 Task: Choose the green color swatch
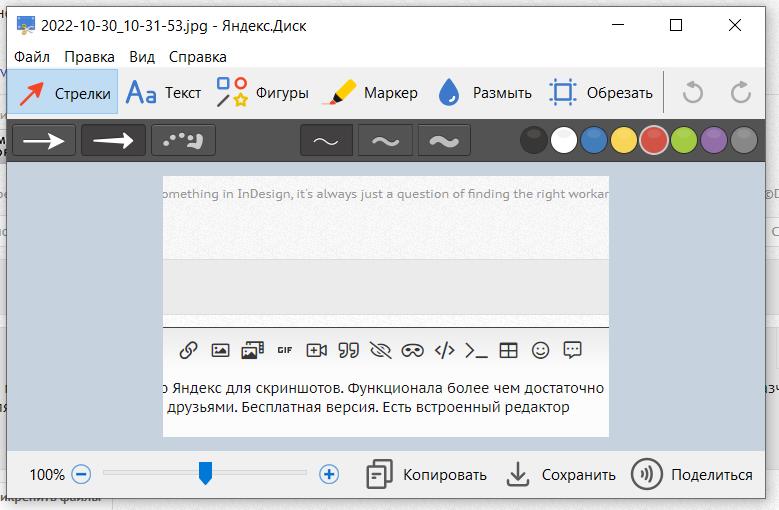[x=684, y=140]
